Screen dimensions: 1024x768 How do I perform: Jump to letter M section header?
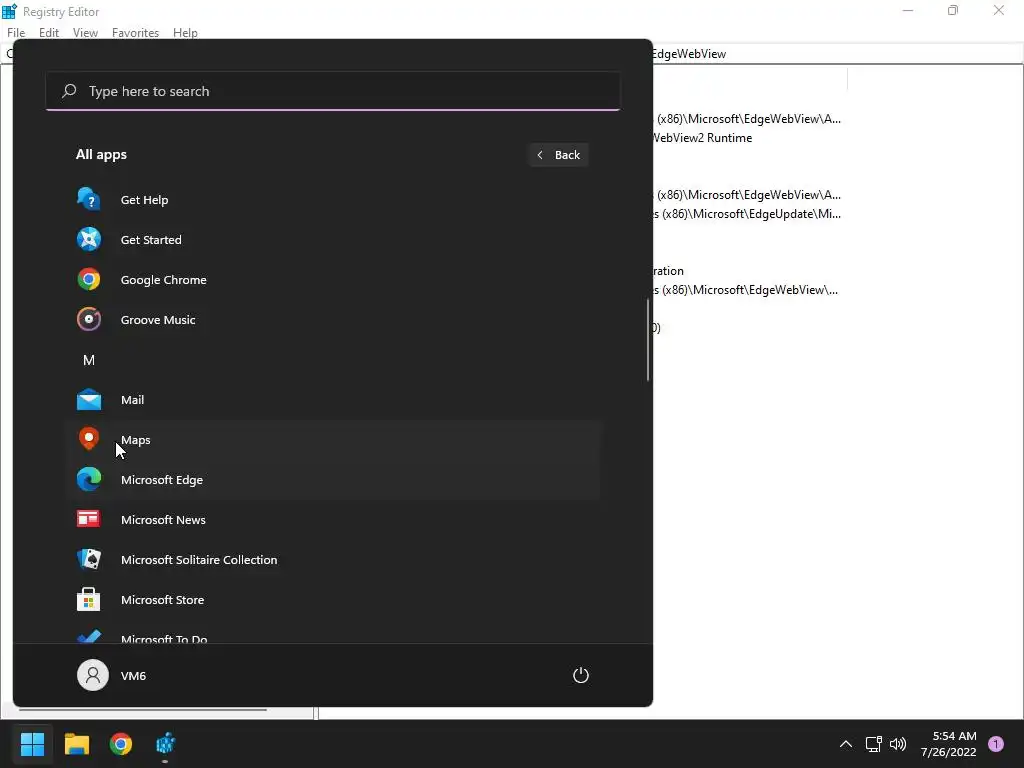89,360
